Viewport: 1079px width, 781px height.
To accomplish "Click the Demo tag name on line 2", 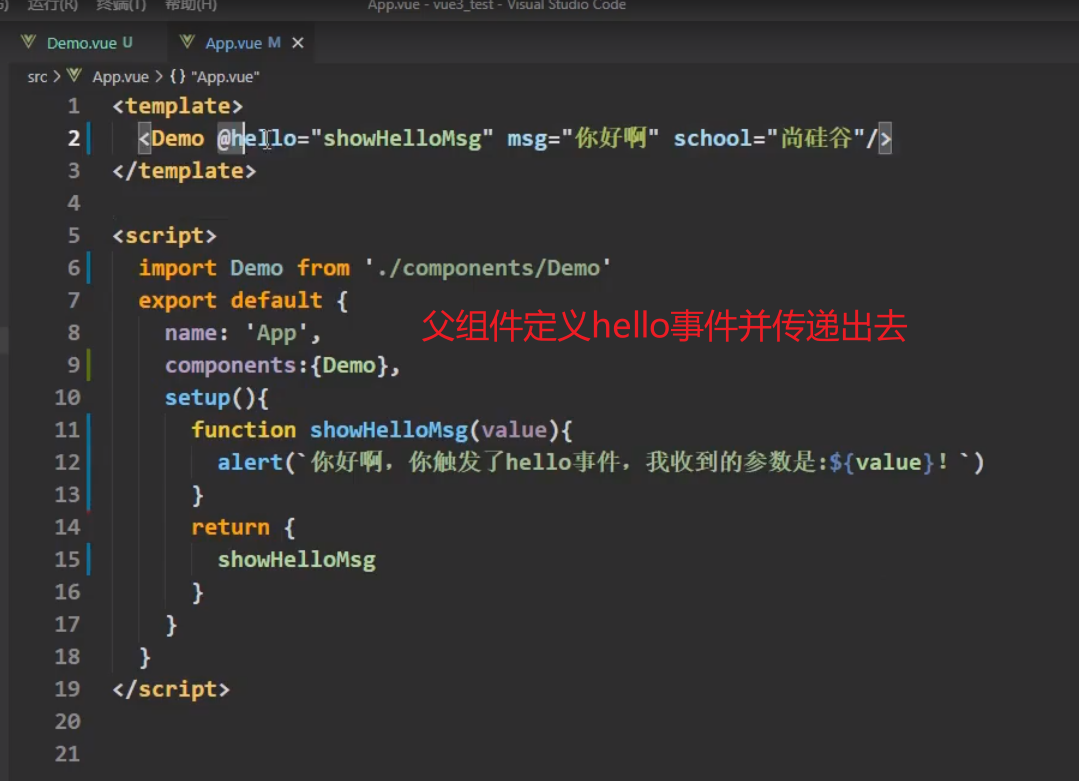I will click(x=178, y=138).
